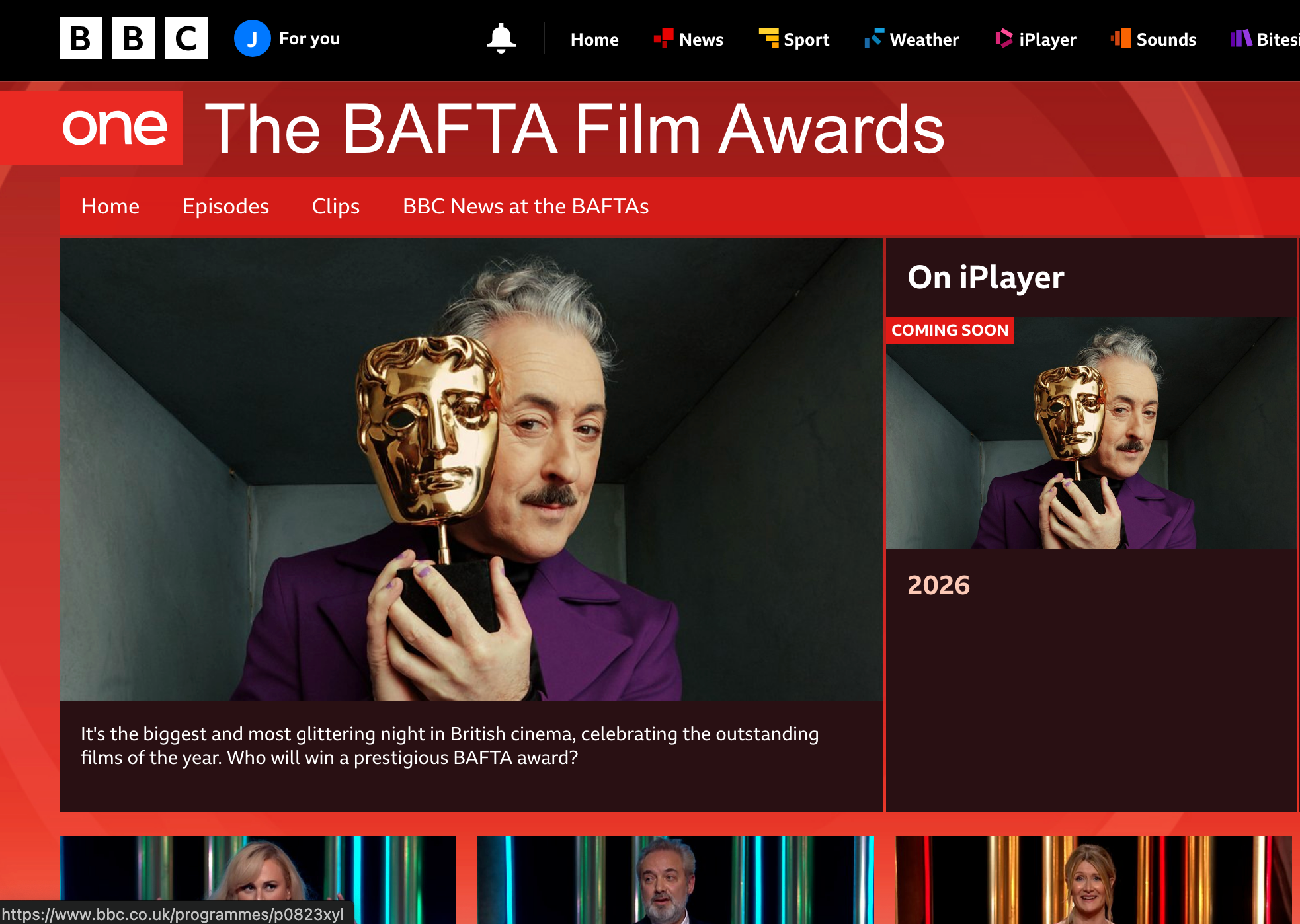The image size is (1300, 924).
Task: Select the programme Home tab
Action: (x=110, y=206)
